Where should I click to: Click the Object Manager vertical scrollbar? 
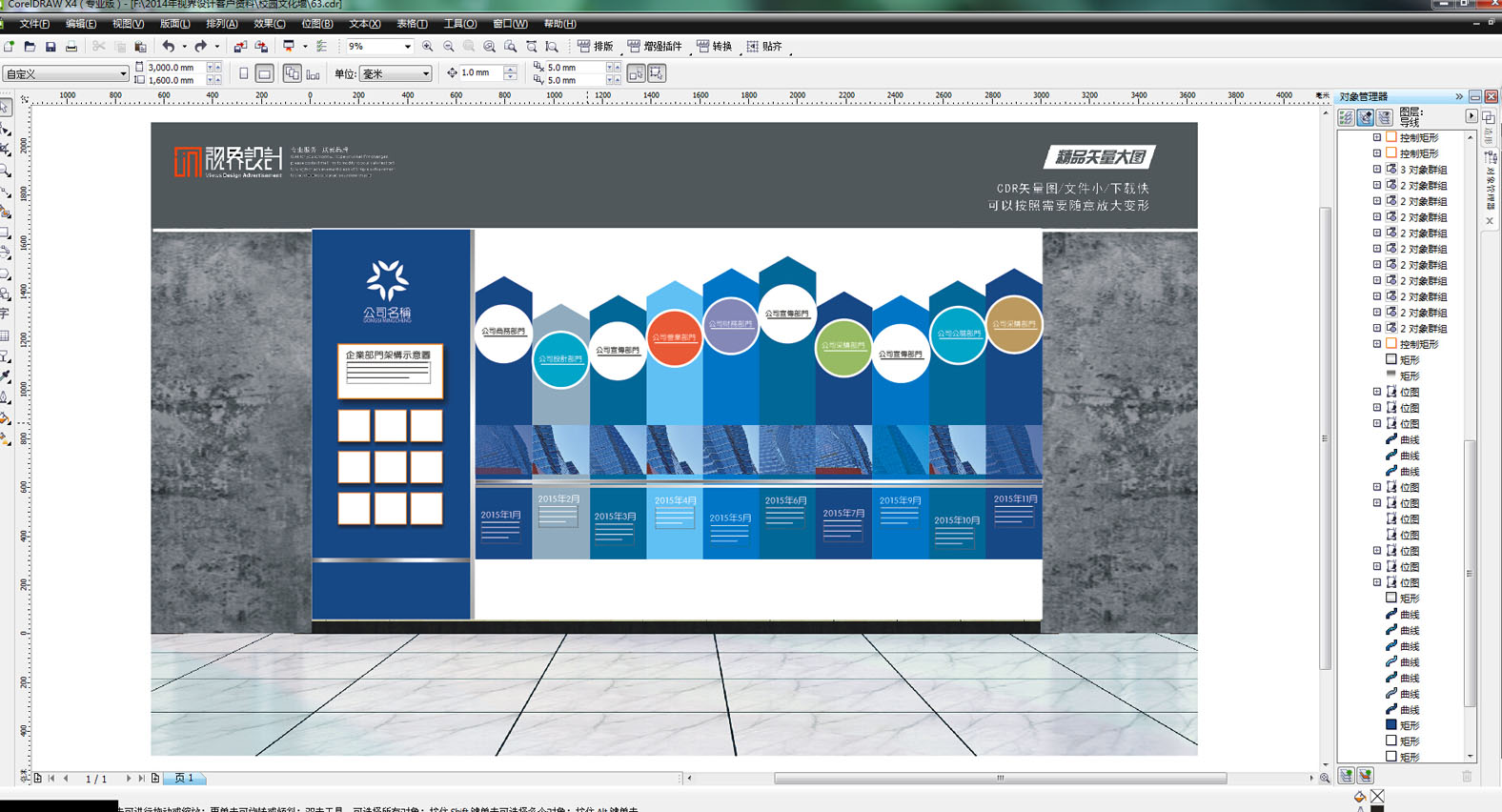point(1471,572)
